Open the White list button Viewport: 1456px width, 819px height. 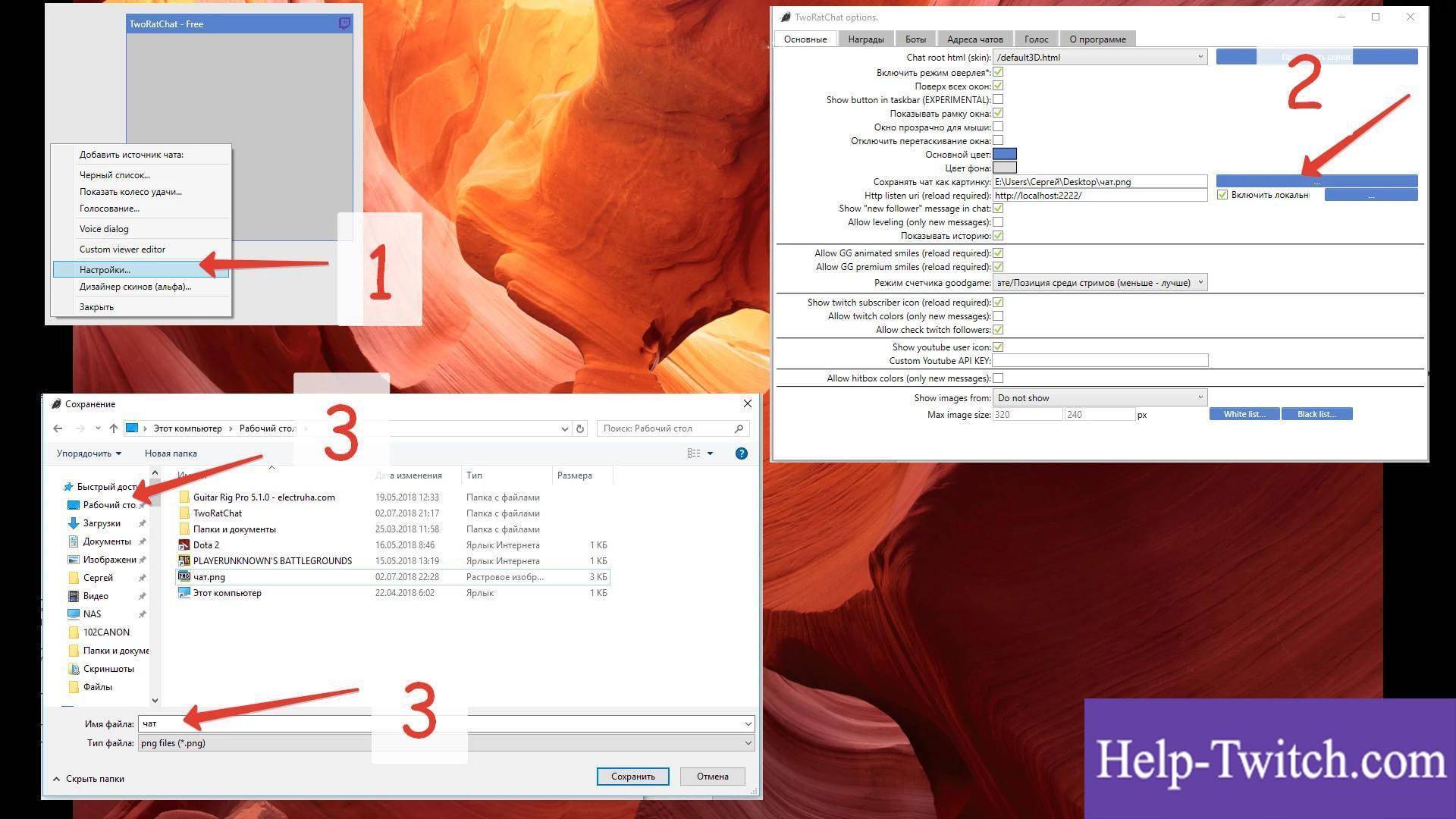1244,414
